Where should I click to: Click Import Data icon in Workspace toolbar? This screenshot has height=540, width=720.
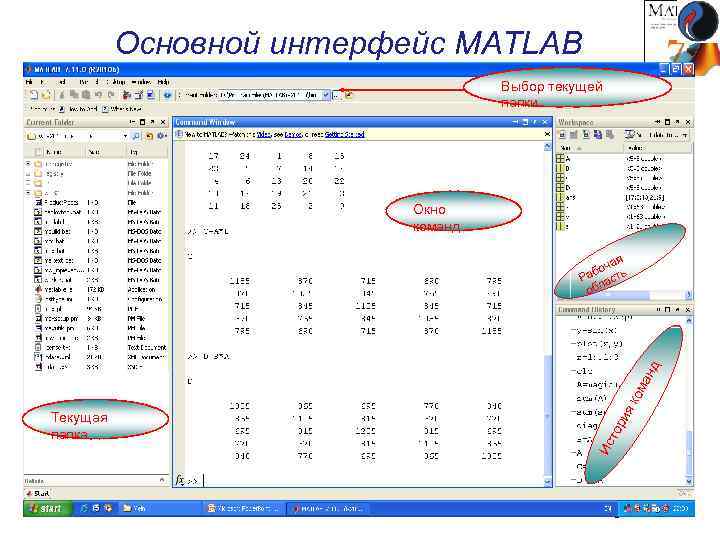[586, 135]
